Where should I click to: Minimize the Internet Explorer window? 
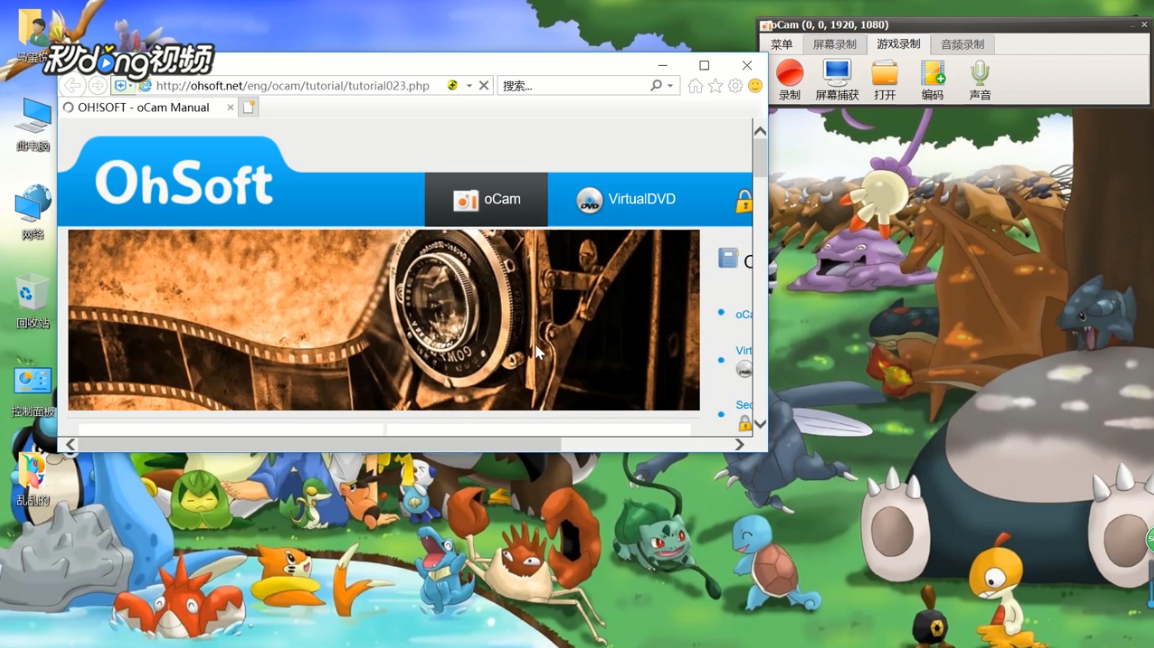662,66
